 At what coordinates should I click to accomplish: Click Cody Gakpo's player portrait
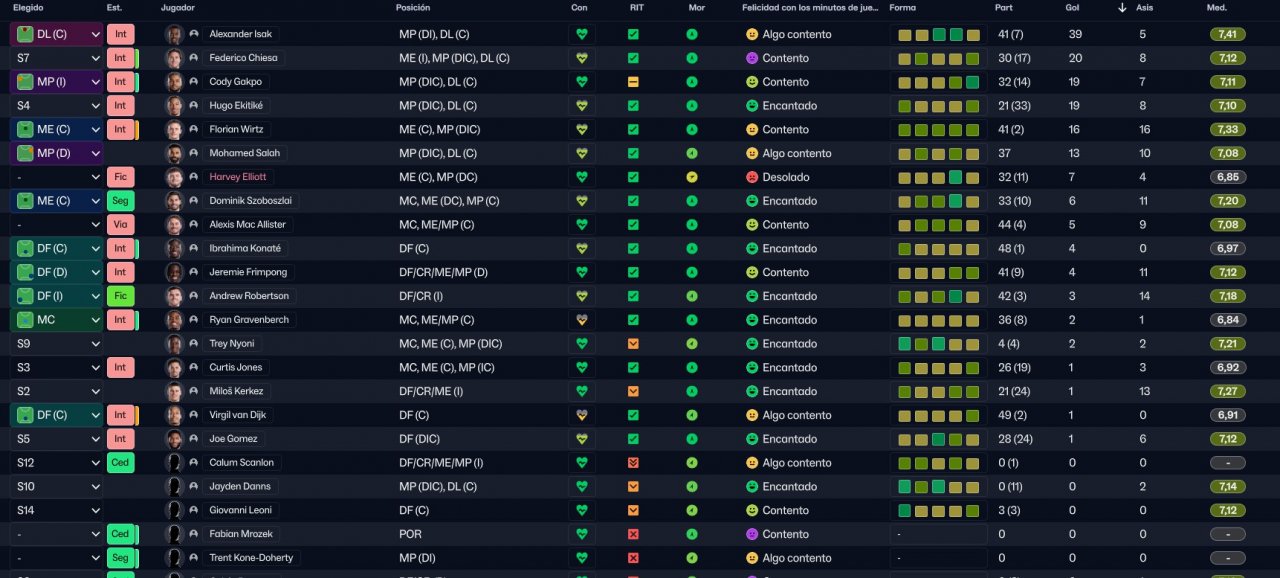[x=174, y=82]
